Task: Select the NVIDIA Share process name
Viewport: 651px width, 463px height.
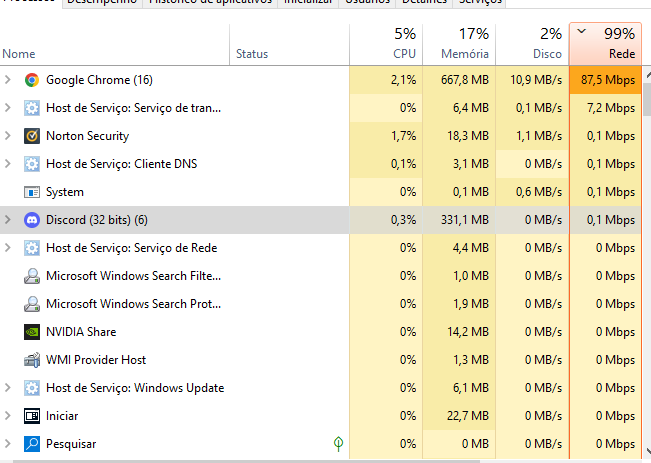Action: point(81,332)
